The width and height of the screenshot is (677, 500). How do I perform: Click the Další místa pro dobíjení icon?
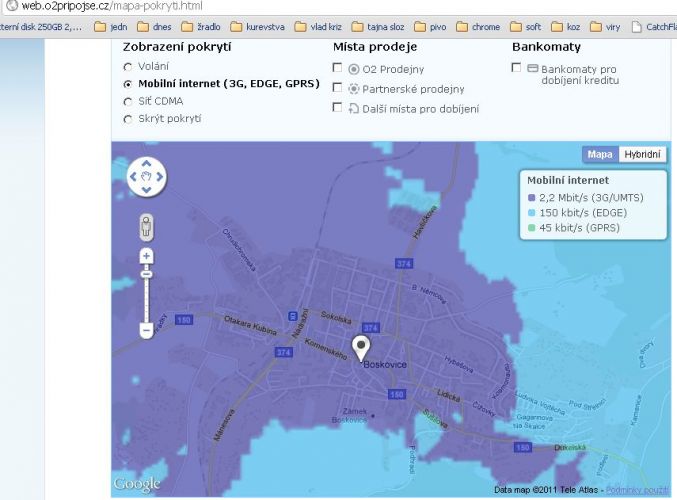point(354,108)
